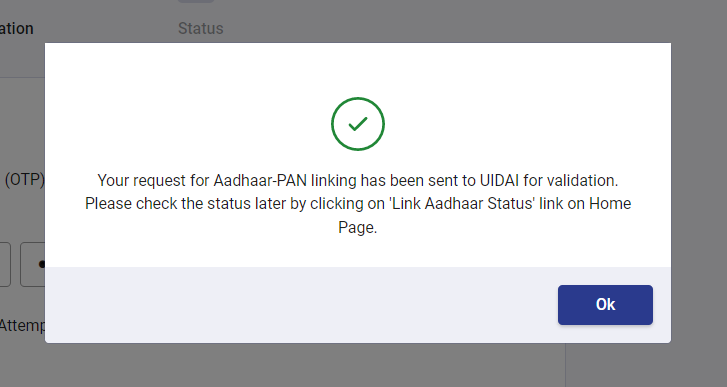This screenshot has width=727, height=387.
Task: Click the 'Page.' line of the message
Action: [357, 227]
